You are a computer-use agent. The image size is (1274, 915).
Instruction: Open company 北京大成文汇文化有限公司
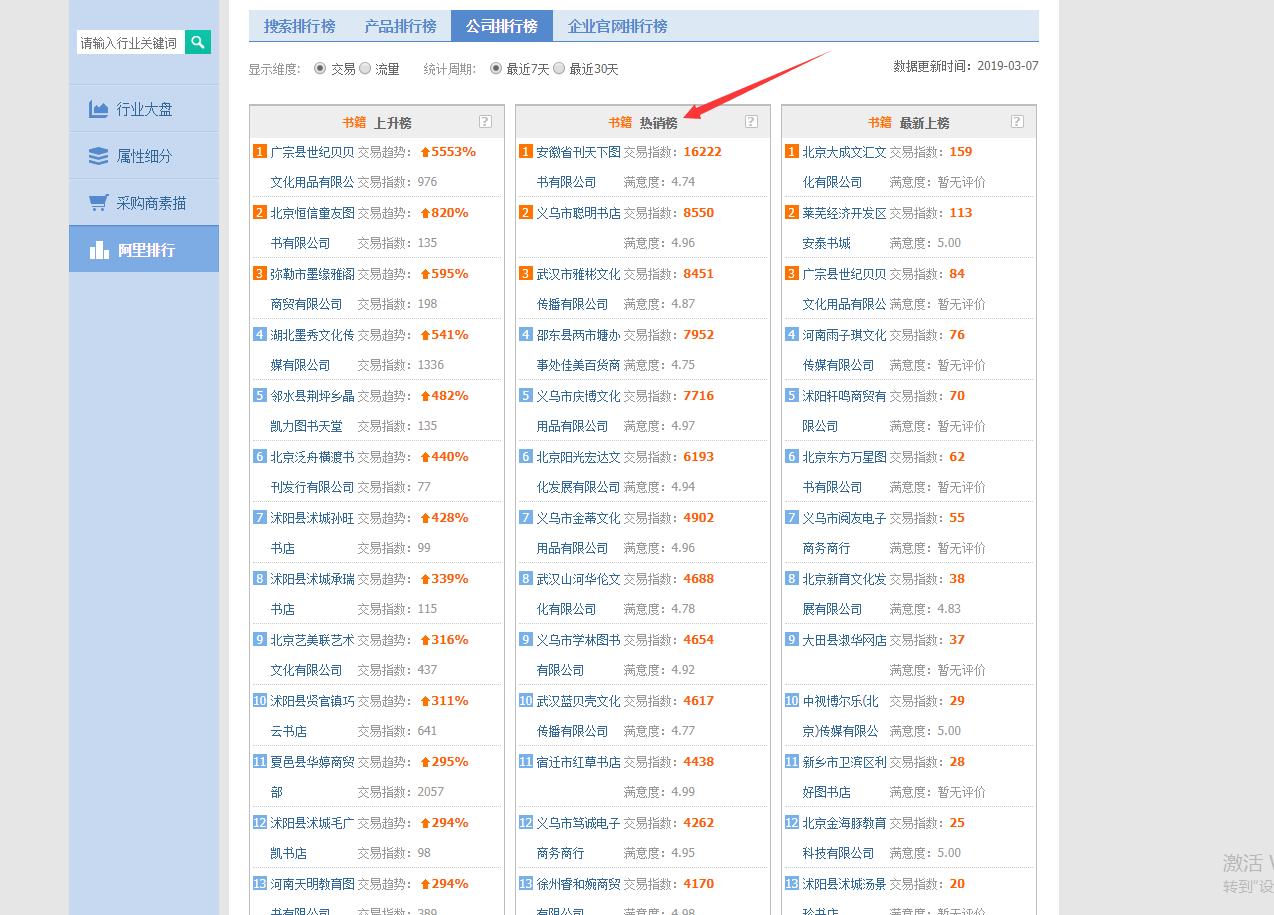[x=844, y=167]
